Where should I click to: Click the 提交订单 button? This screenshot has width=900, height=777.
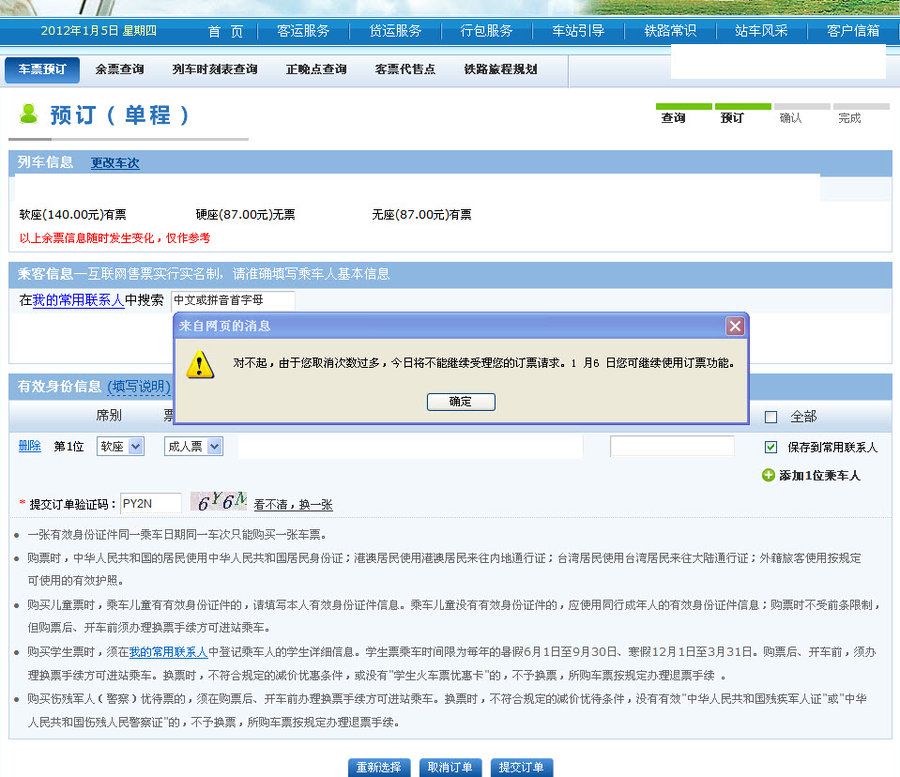click(x=521, y=767)
